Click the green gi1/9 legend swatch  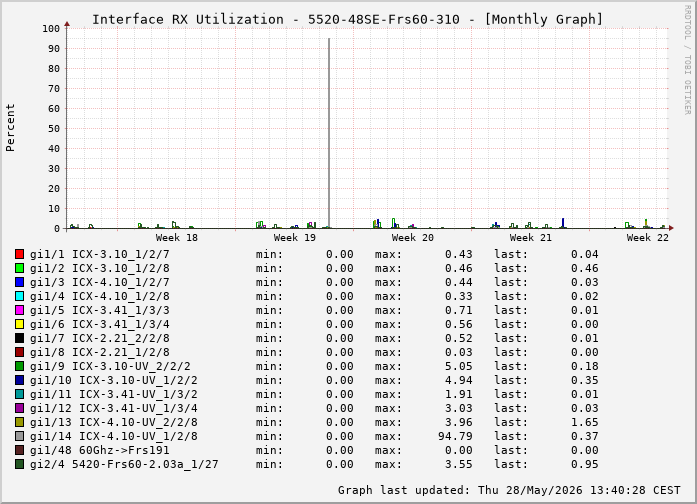19,366
